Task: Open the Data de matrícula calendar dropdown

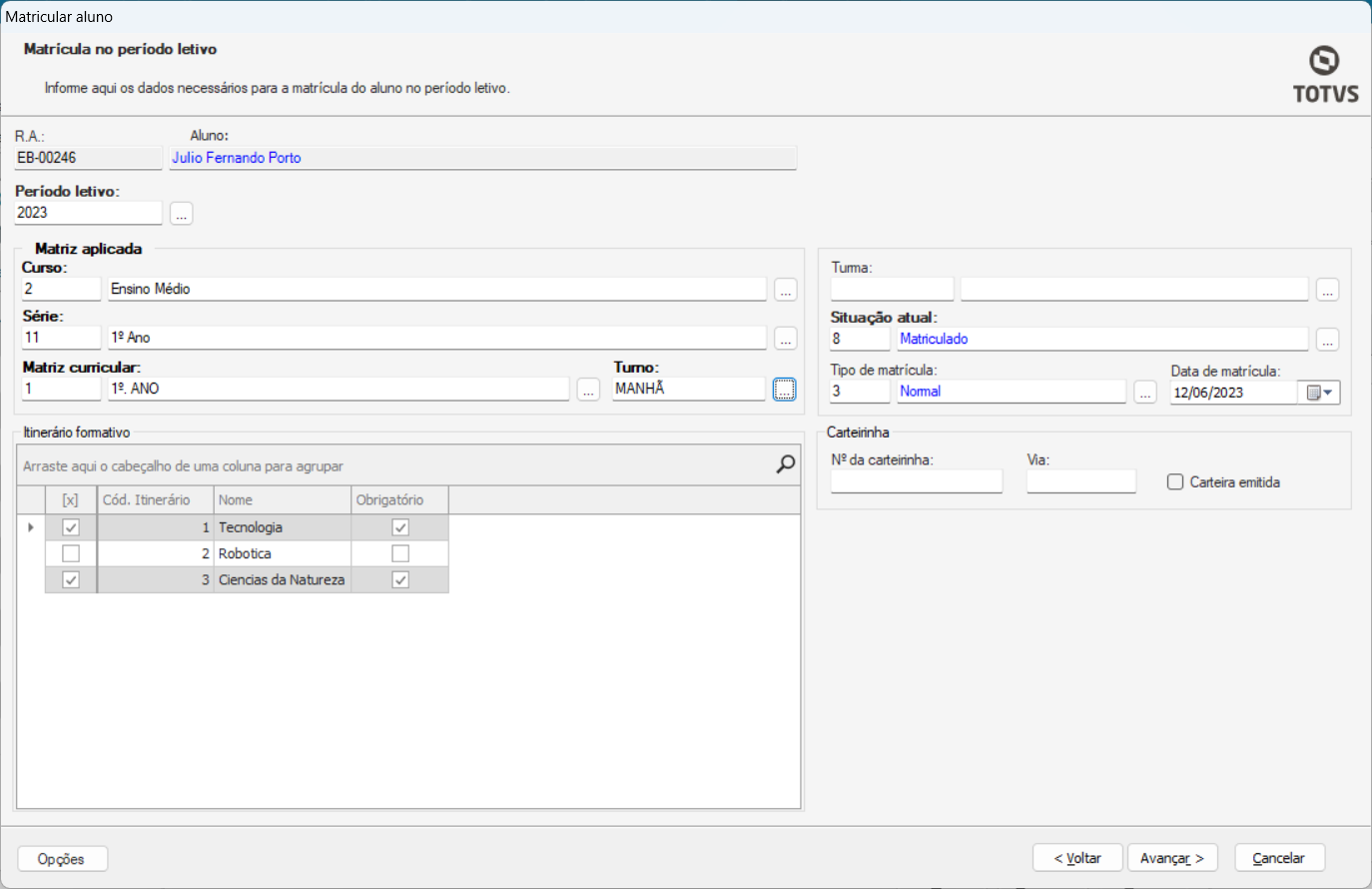Action: pos(1320,393)
